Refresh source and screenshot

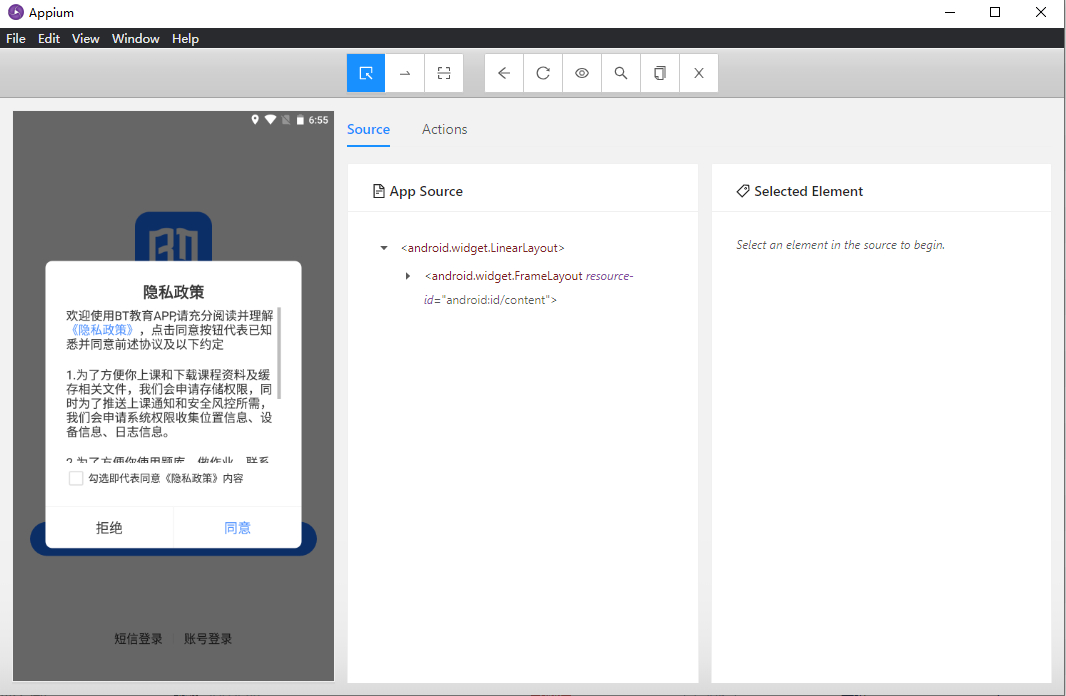[x=543, y=73]
